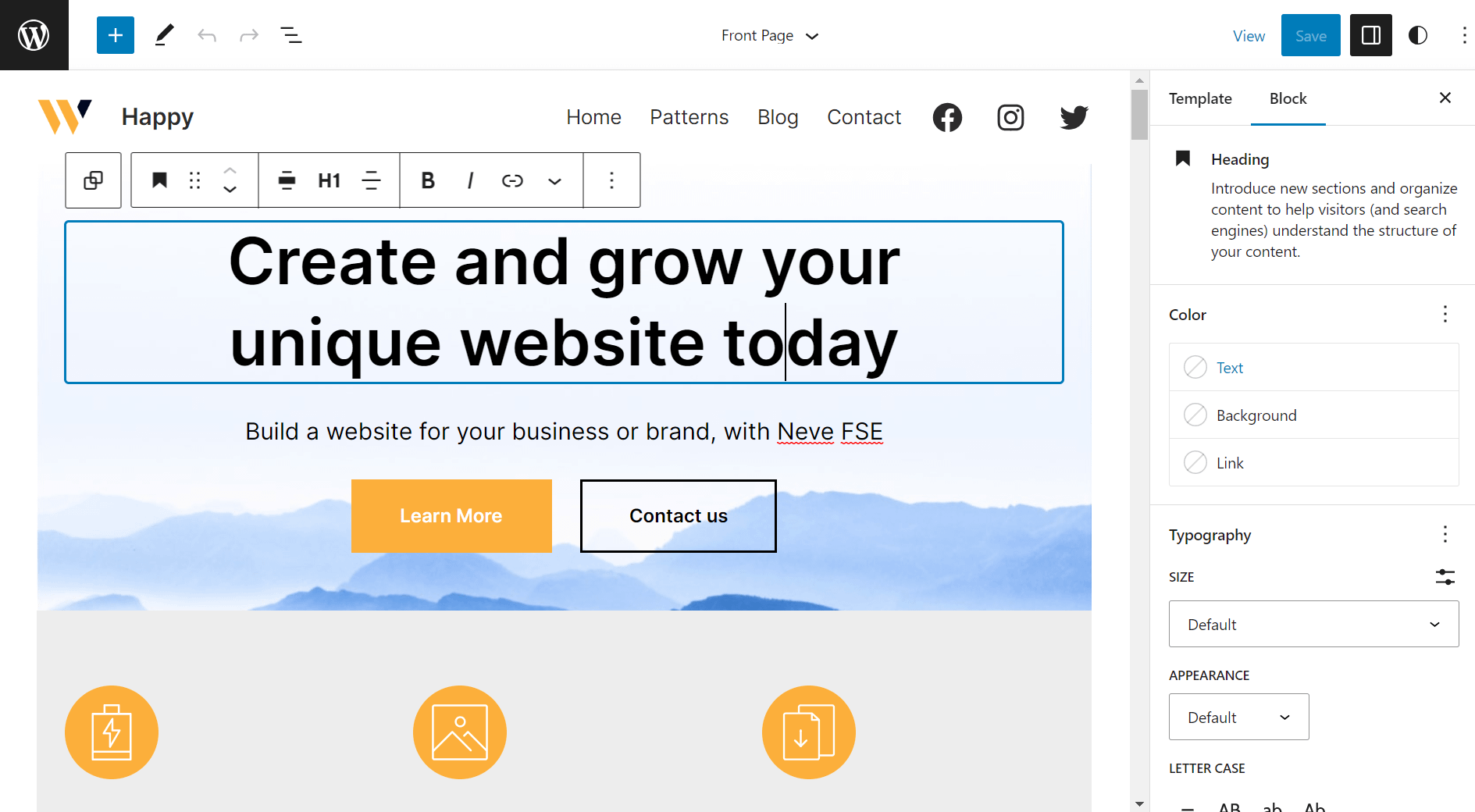
Task: Click the Contact navigation item
Action: point(864,117)
